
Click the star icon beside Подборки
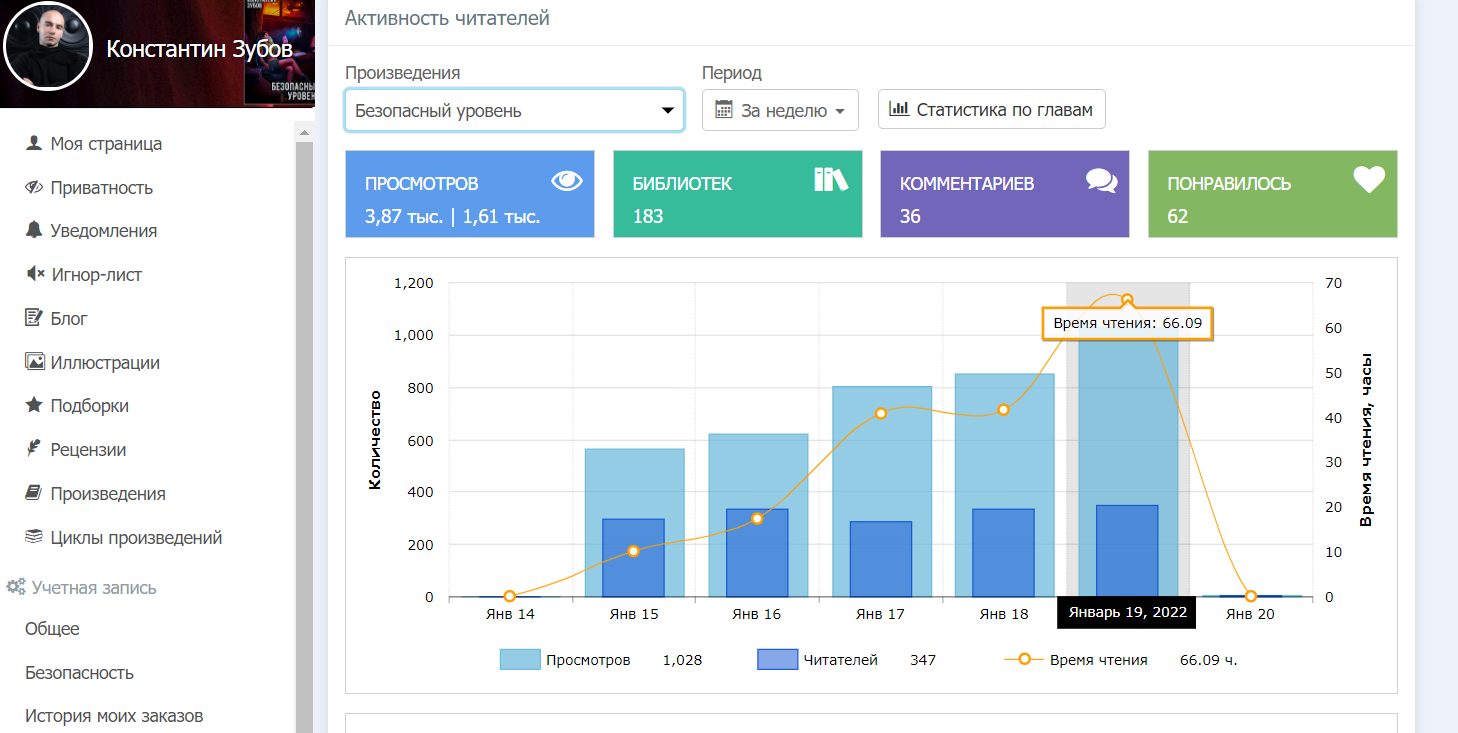click(34, 405)
